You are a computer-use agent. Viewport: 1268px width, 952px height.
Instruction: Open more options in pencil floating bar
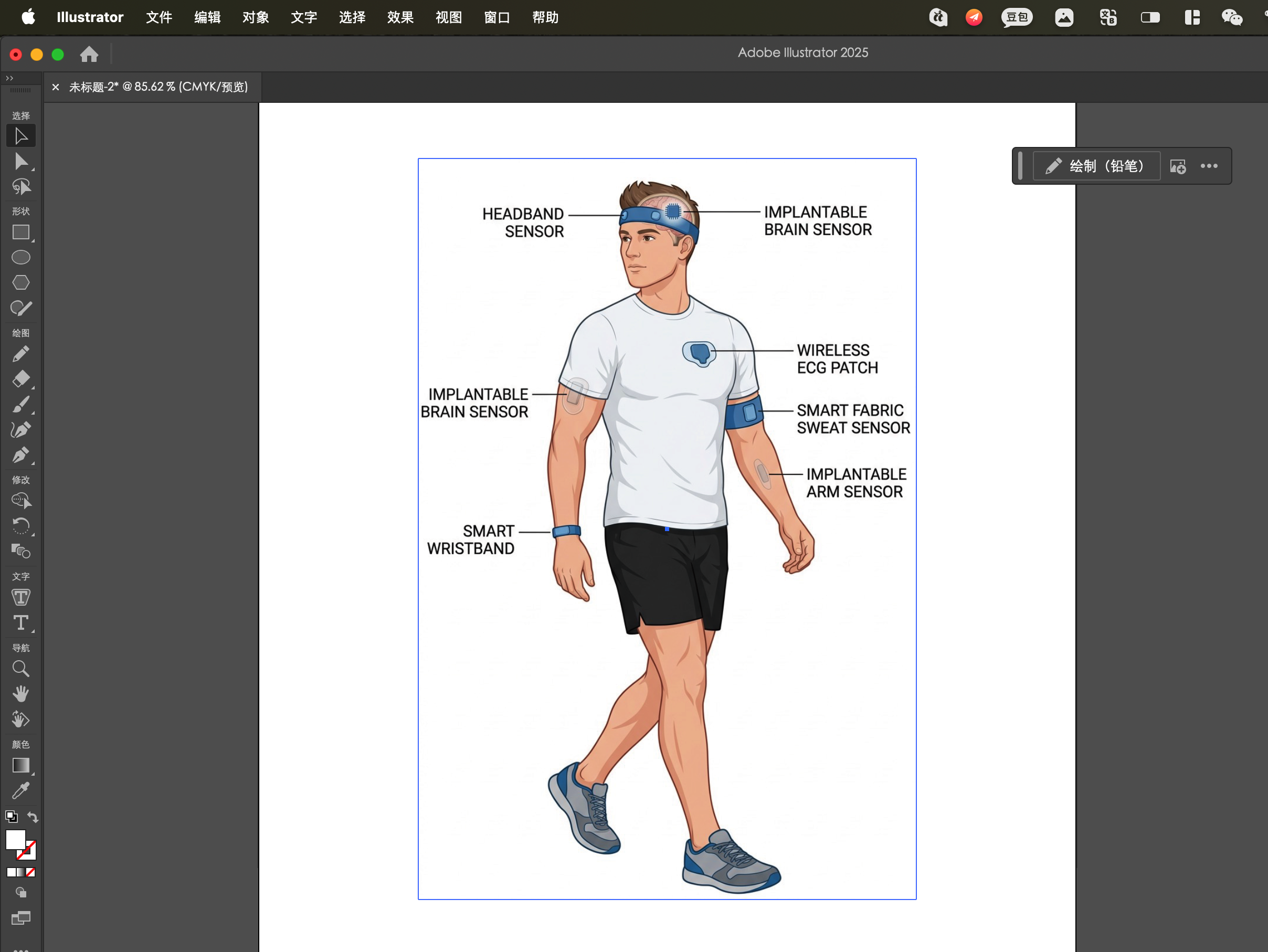pos(1209,166)
